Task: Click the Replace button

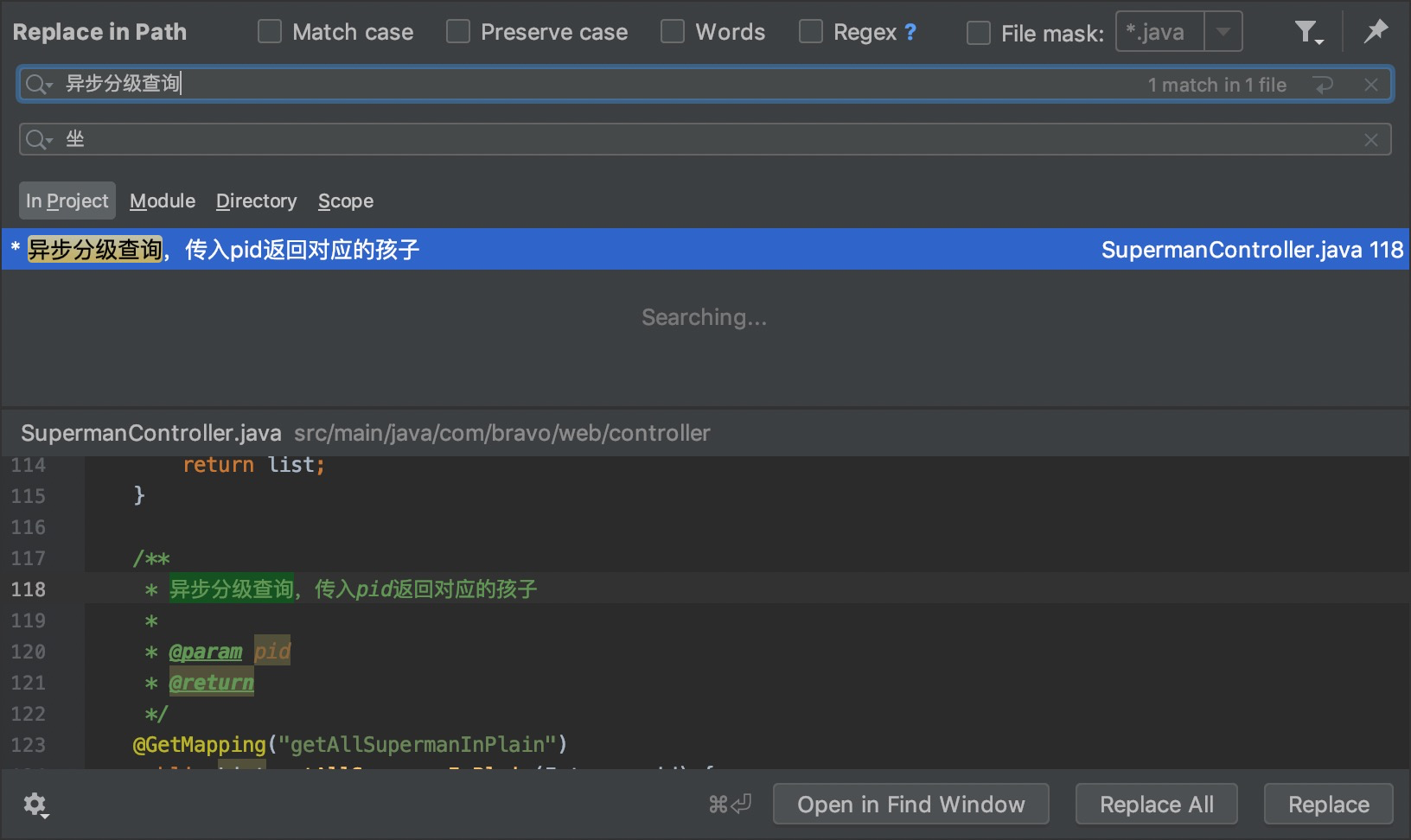Action: tap(1329, 805)
